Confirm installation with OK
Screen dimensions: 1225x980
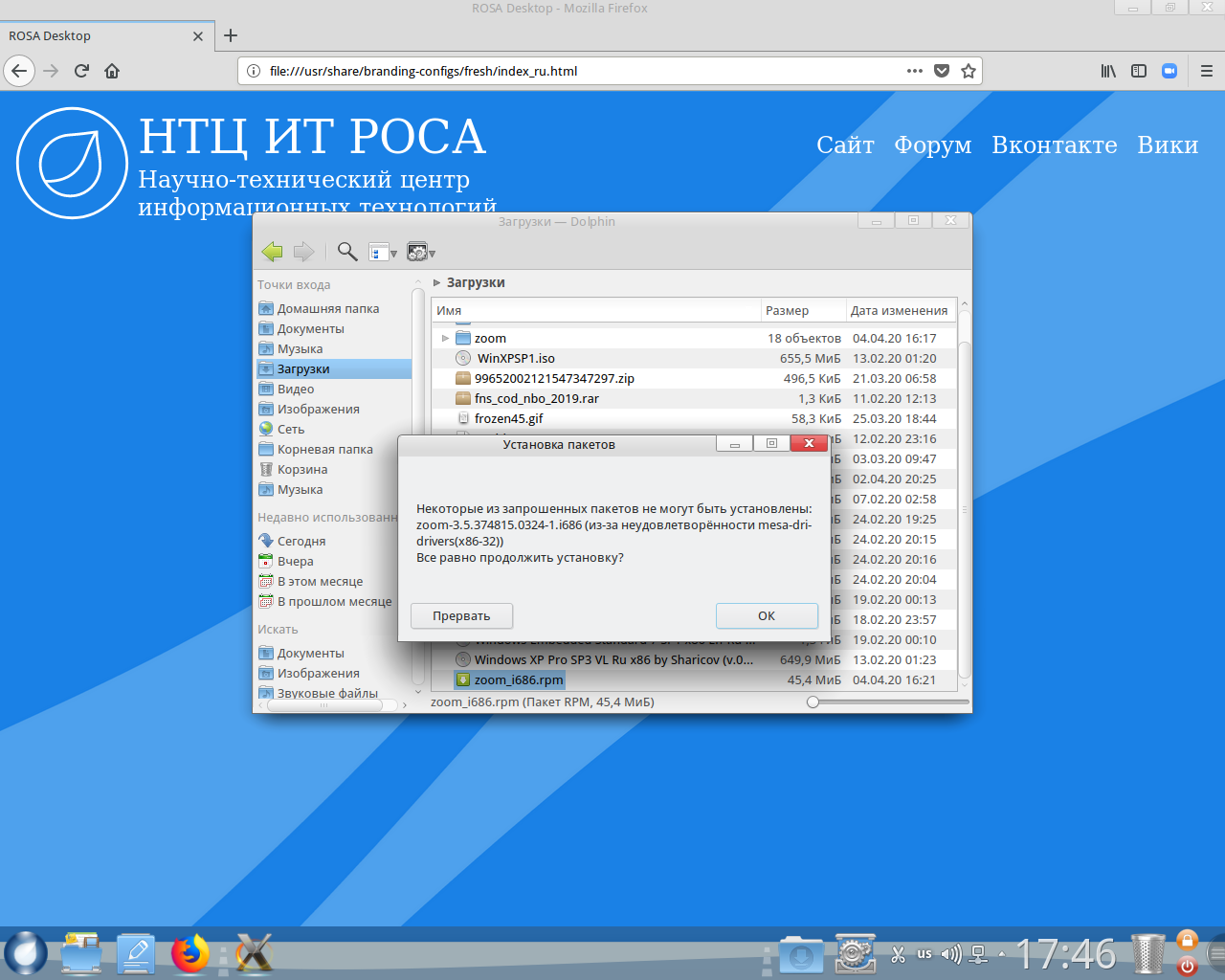coord(767,616)
